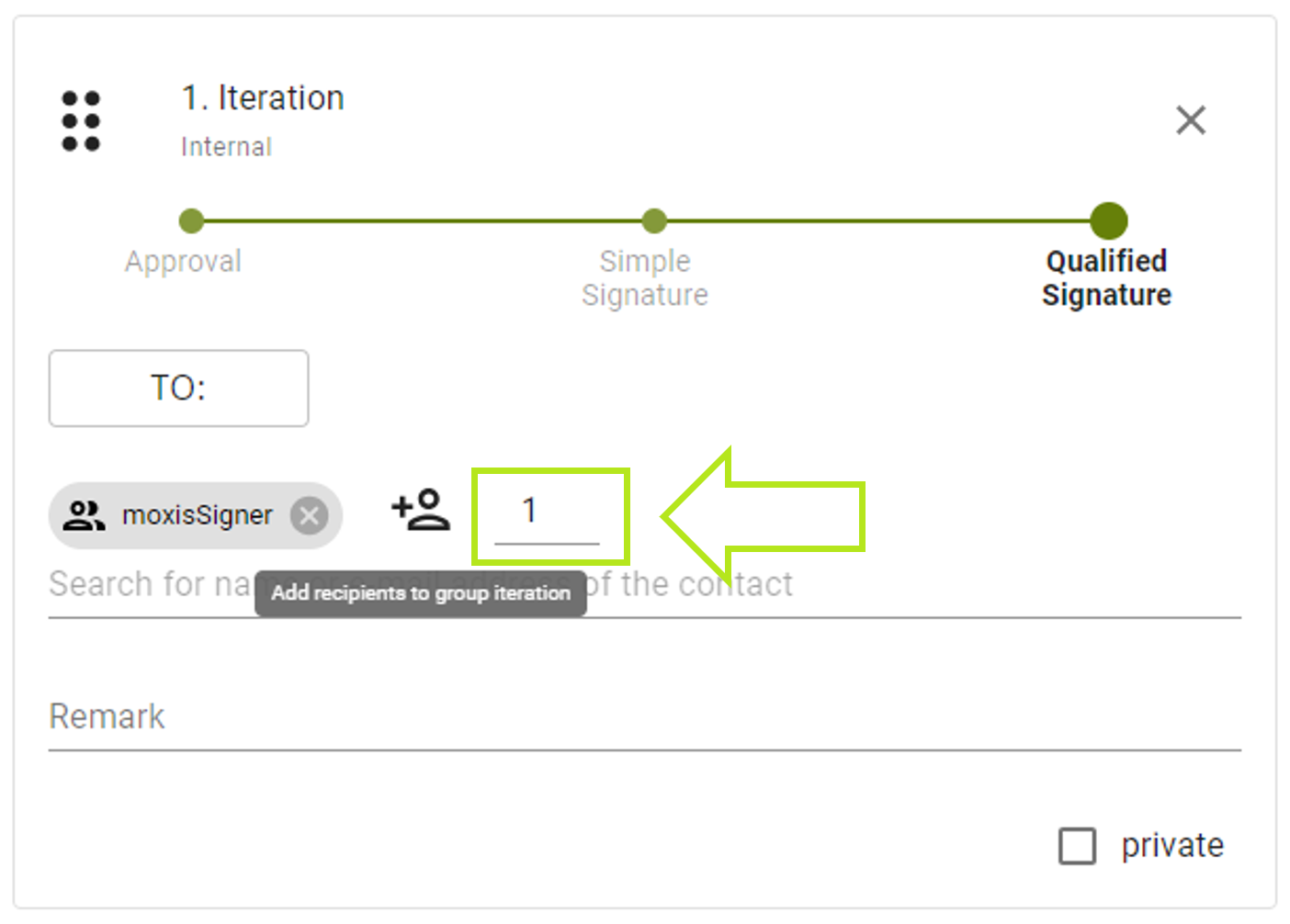Click the Qualified Signature step dot
The height and width of the screenshot is (924, 1290).
(1108, 220)
